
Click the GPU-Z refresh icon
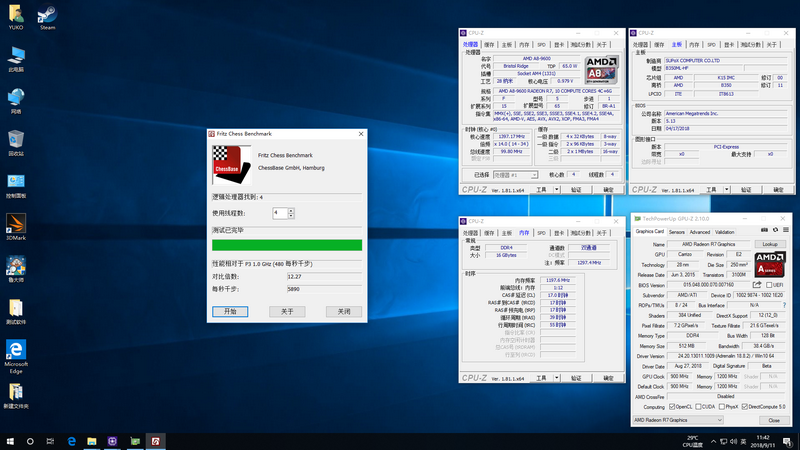point(775,230)
